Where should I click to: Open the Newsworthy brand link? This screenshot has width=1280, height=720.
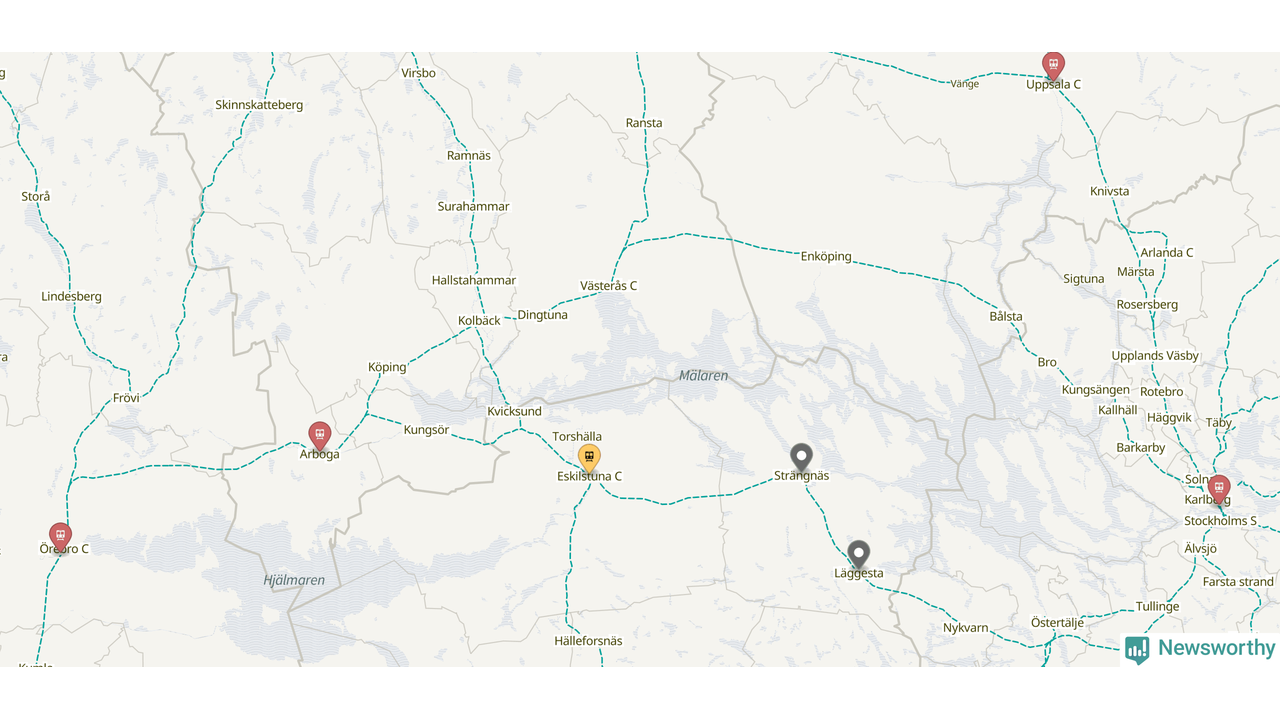pos(1200,649)
